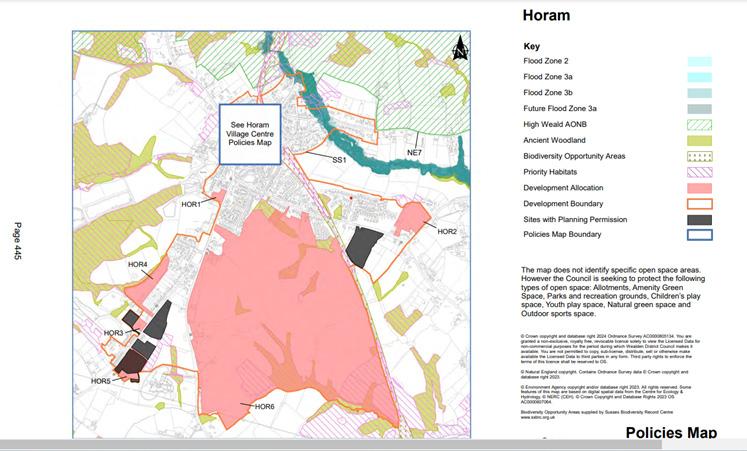Click the 'Flood Zone 3b' legend text
This screenshot has width=747, height=451.
548,93
